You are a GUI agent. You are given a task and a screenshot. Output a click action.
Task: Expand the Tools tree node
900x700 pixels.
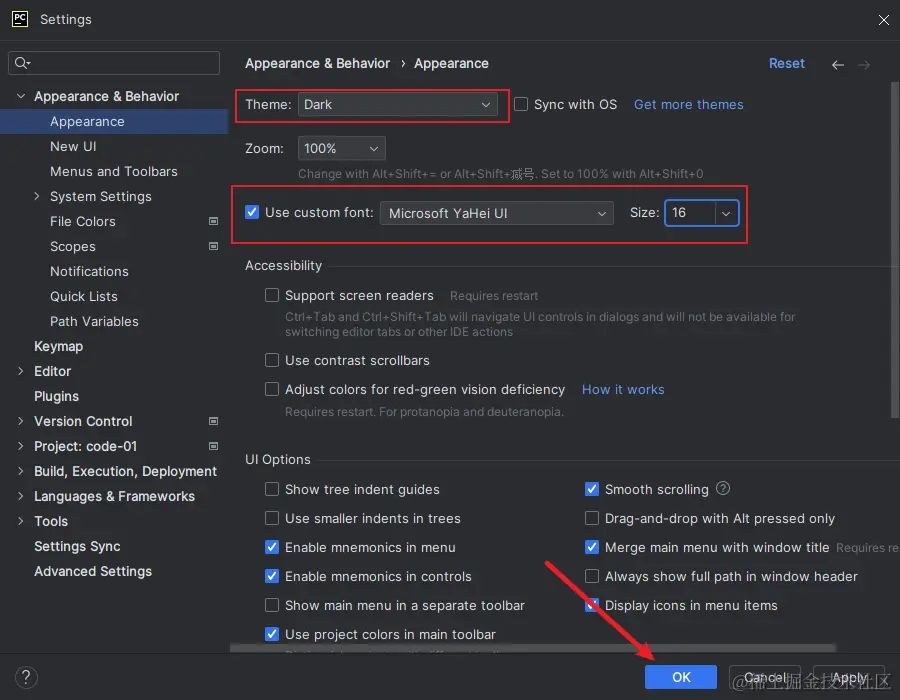coord(21,521)
